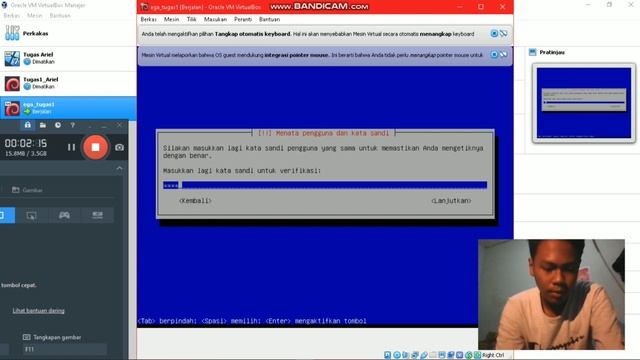Disable future keyboard capture notifications

point(503,33)
